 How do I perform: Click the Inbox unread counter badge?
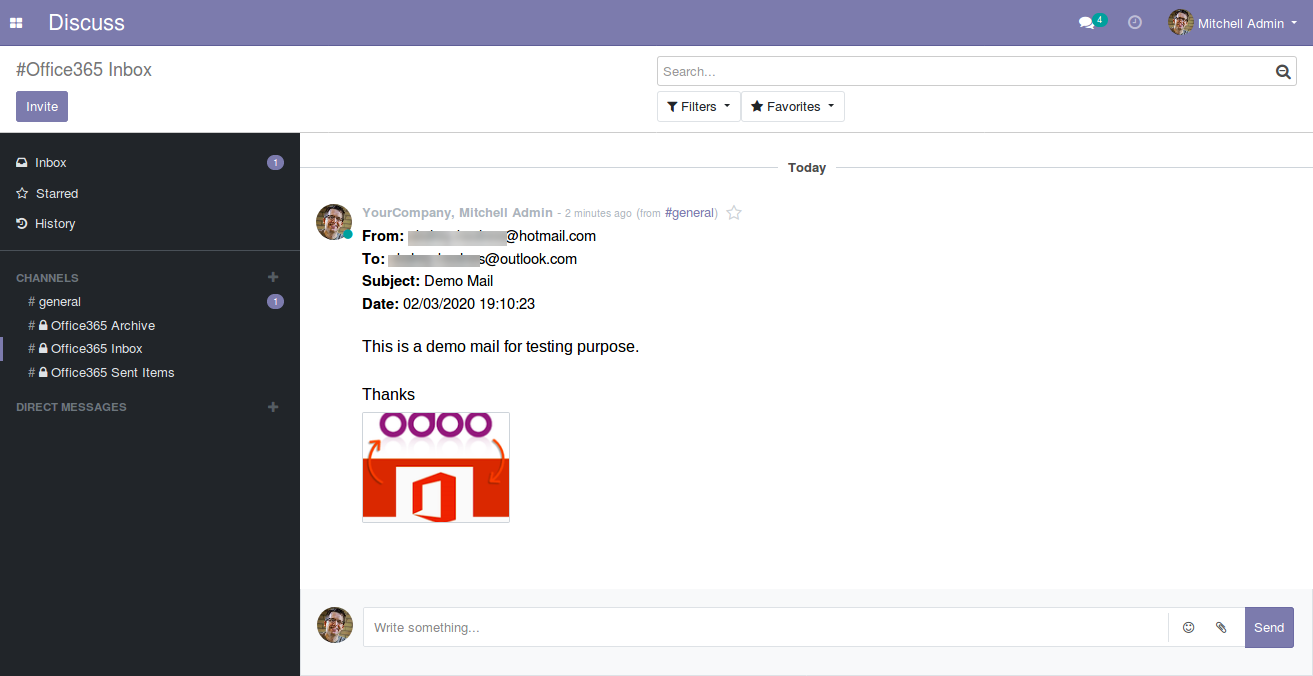[x=275, y=163]
